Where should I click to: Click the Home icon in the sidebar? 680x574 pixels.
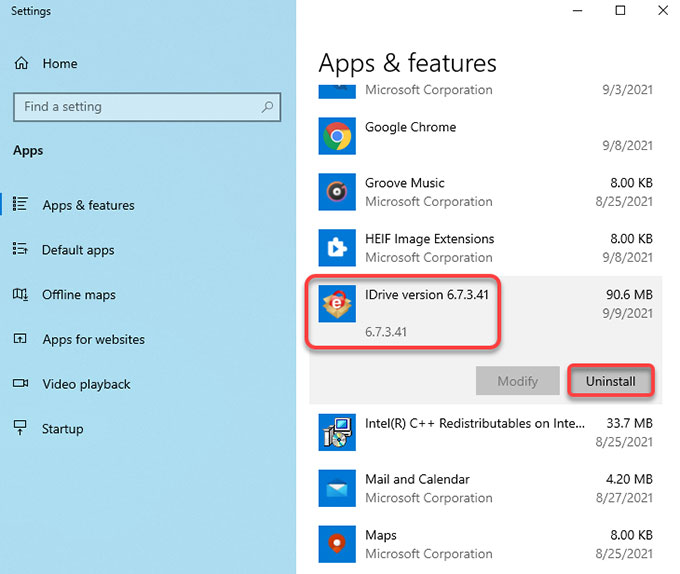click(21, 63)
